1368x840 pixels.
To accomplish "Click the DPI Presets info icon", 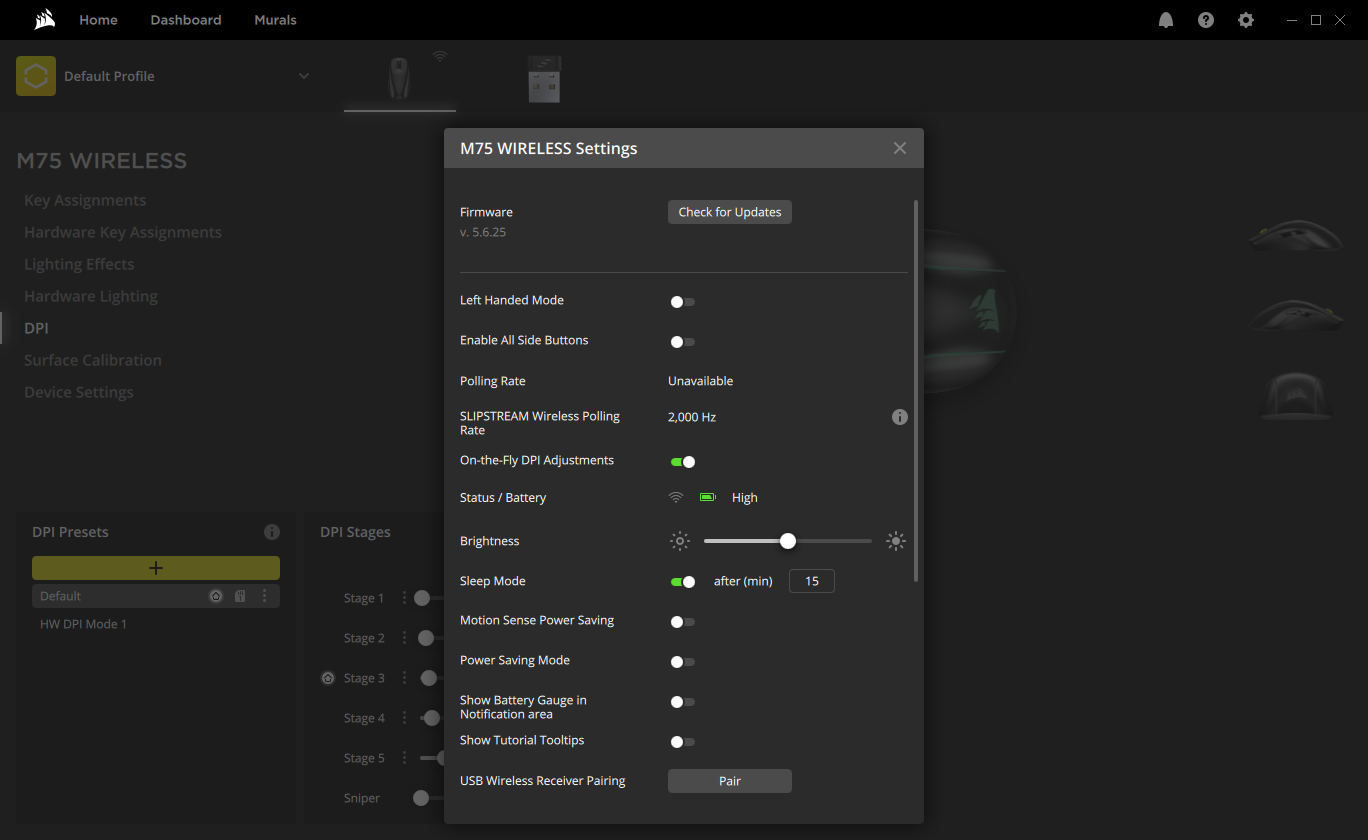I will (x=272, y=532).
